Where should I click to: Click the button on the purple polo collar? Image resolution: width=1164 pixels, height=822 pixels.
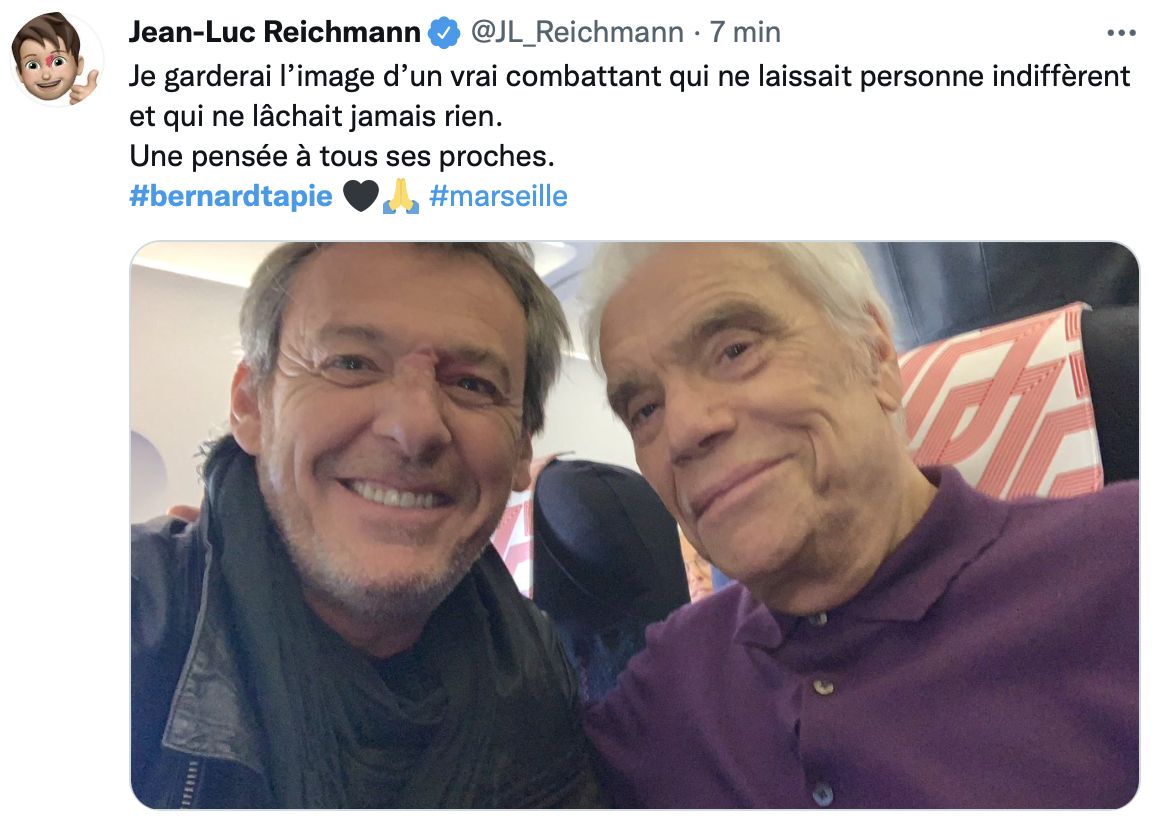click(x=823, y=688)
